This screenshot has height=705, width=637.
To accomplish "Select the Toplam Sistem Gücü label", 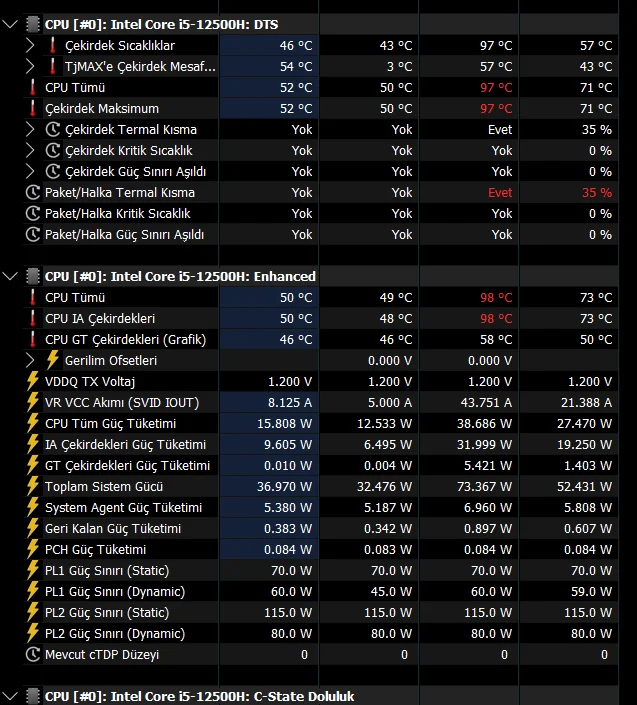I will tap(104, 486).
